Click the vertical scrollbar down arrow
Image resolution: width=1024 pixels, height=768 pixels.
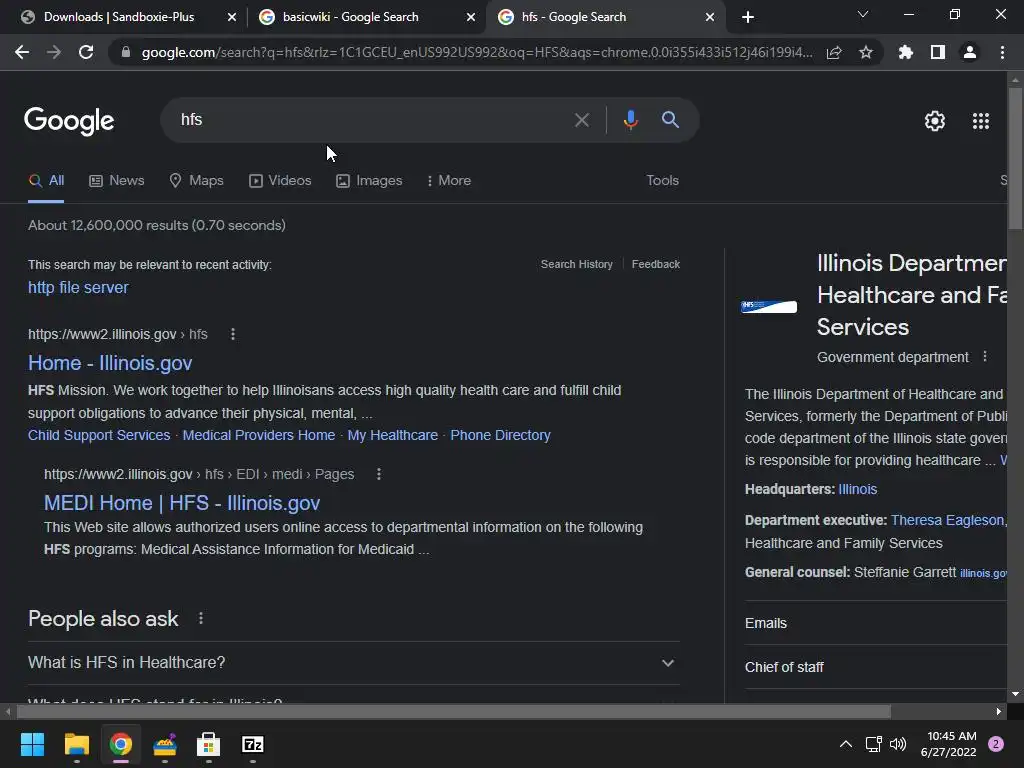[x=1015, y=695]
